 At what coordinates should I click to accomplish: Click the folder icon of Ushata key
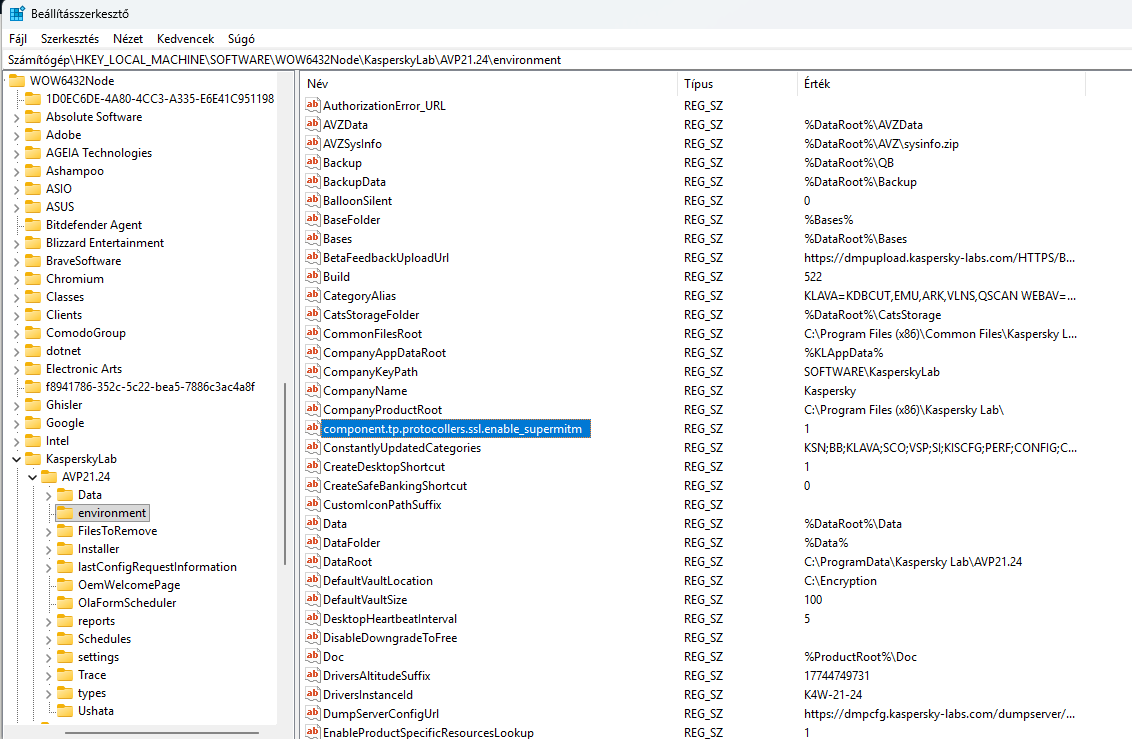click(x=65, y=711)
